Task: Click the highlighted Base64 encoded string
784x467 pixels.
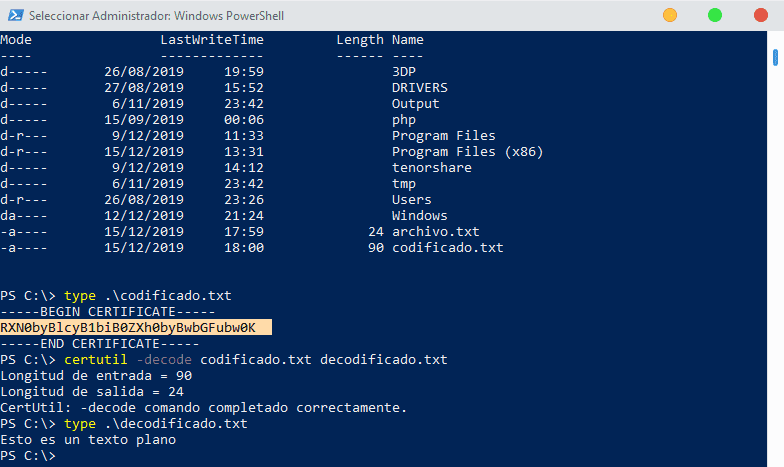Action: (128, 328)
